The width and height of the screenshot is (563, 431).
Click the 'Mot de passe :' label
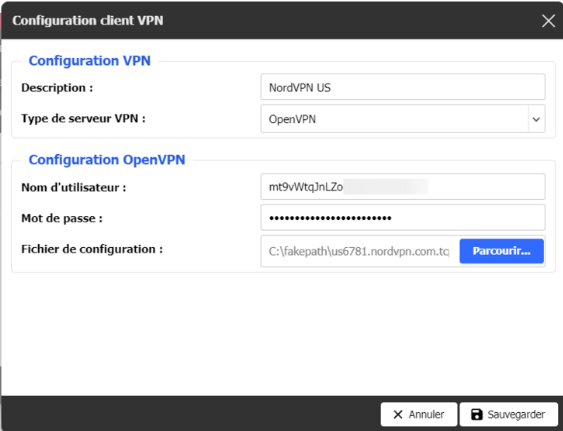coord(62,218)
